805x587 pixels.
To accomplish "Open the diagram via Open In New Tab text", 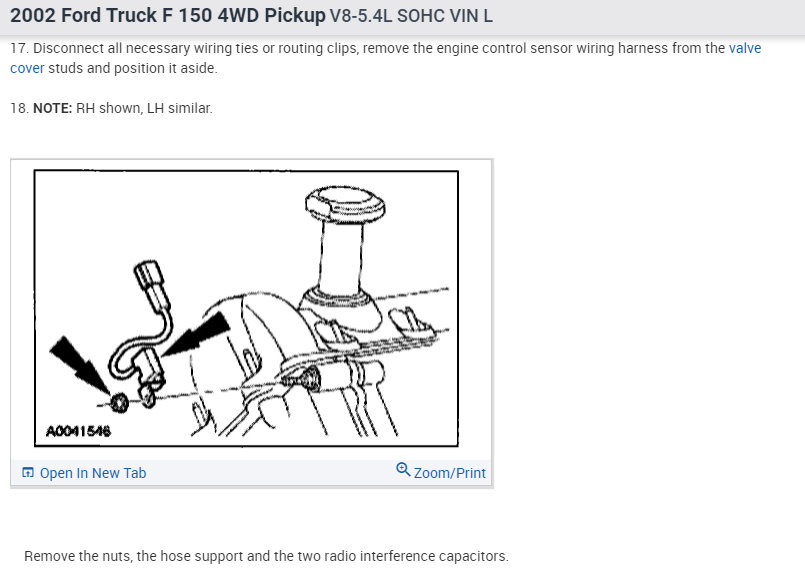I will (x=93, y=473).
